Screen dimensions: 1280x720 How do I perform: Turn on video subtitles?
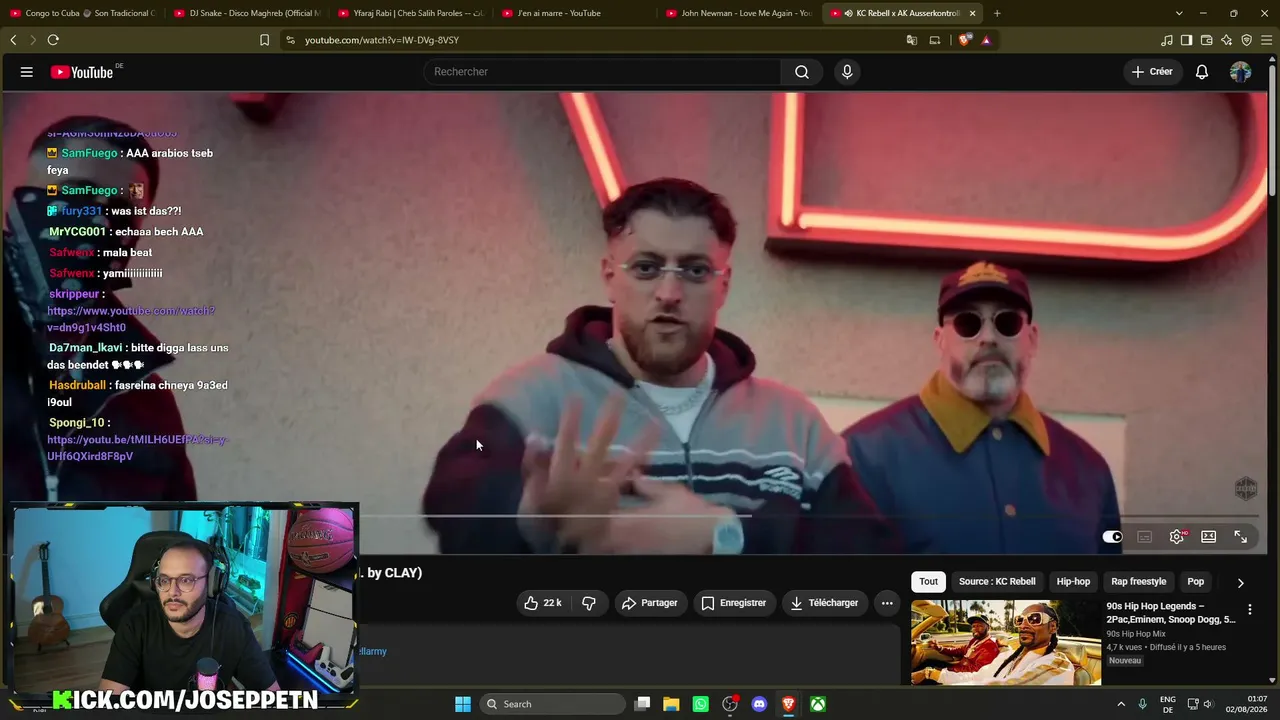[x=1145, y=537]
